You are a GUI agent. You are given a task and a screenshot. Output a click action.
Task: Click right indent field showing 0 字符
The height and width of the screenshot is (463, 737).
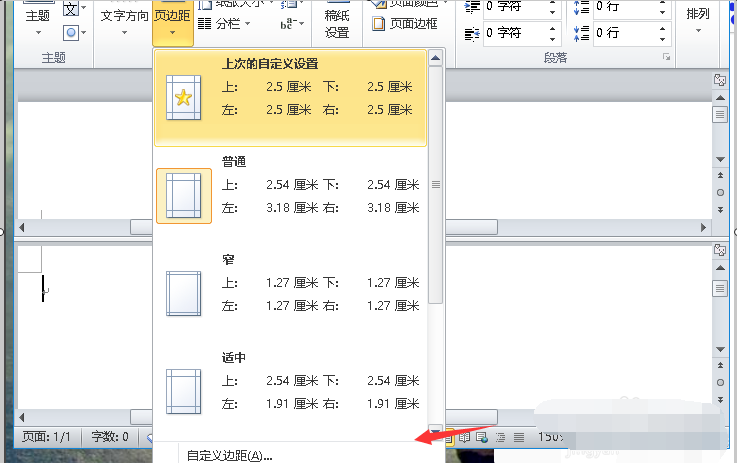pos(514,33)
